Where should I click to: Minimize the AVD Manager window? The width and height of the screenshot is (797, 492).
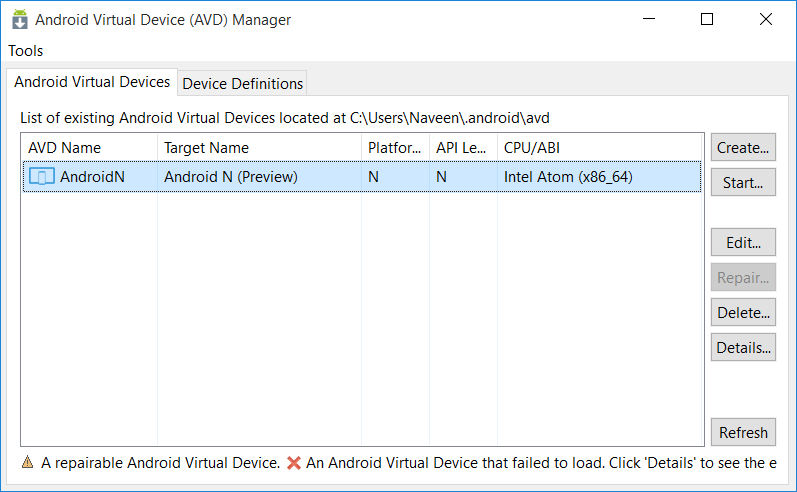tap(649, 19)
